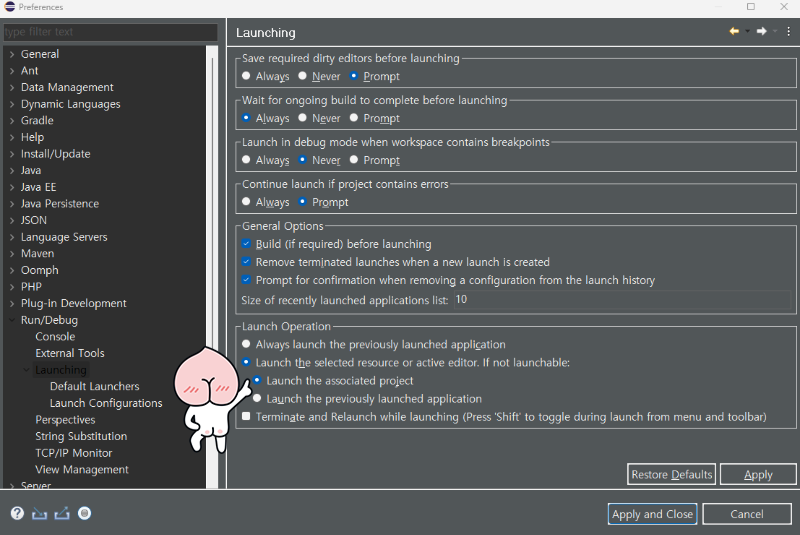800x535 pixels.
Task: Open the three-dot view menu
Action: [x=788, y=32]
